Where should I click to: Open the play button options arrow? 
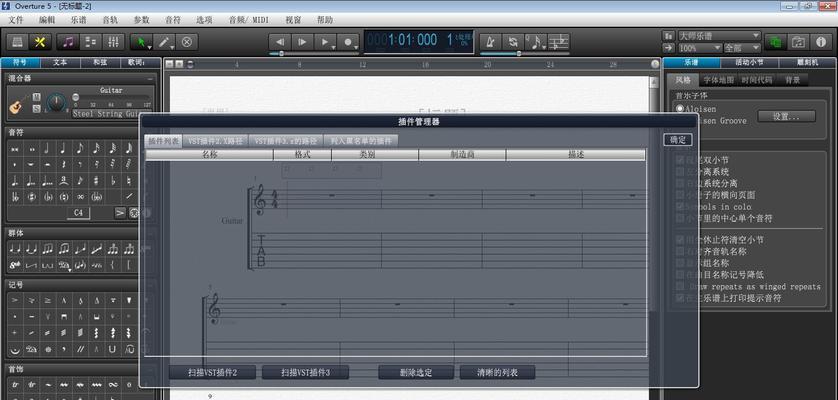coord(333,48)
